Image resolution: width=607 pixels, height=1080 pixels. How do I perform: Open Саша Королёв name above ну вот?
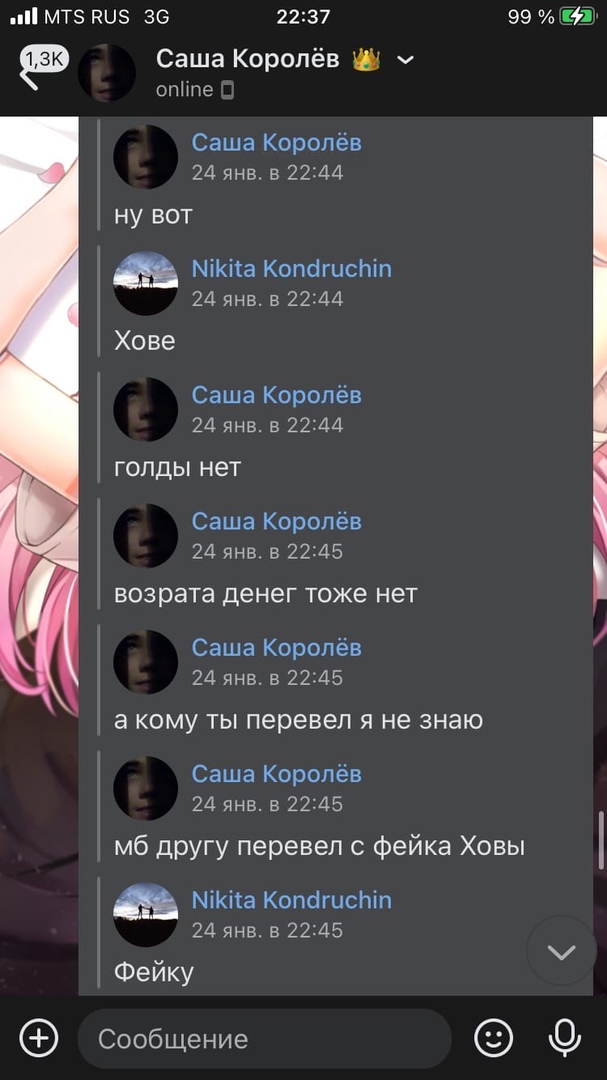(276, 143)
